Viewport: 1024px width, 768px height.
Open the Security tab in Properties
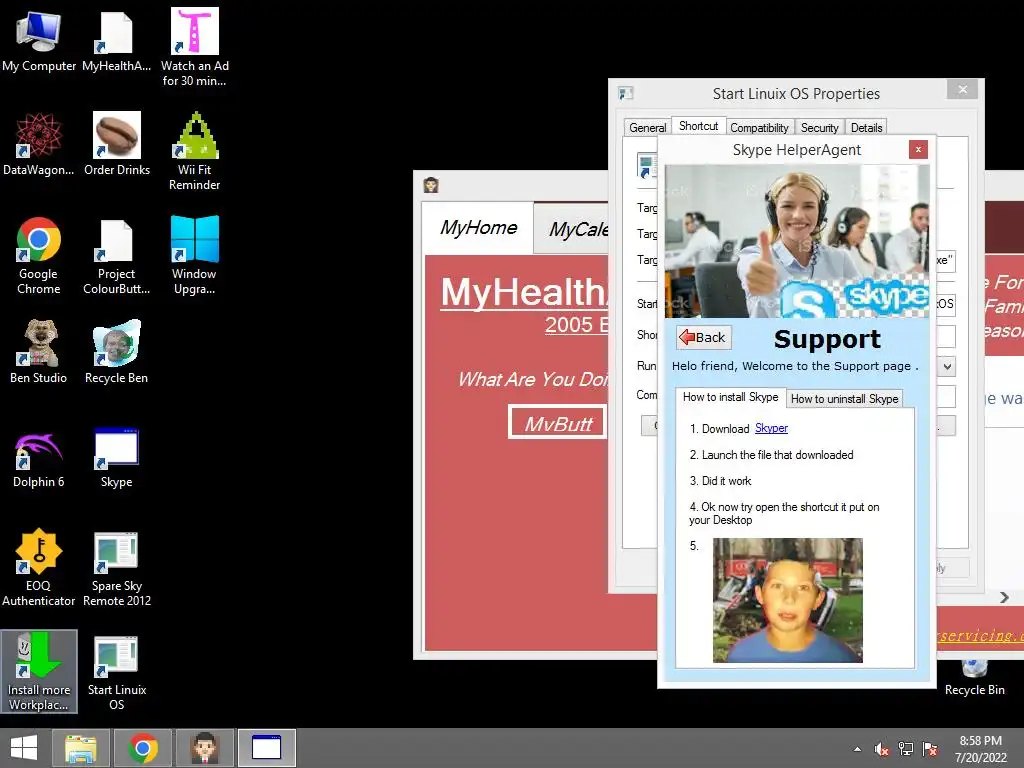[820, 128]
